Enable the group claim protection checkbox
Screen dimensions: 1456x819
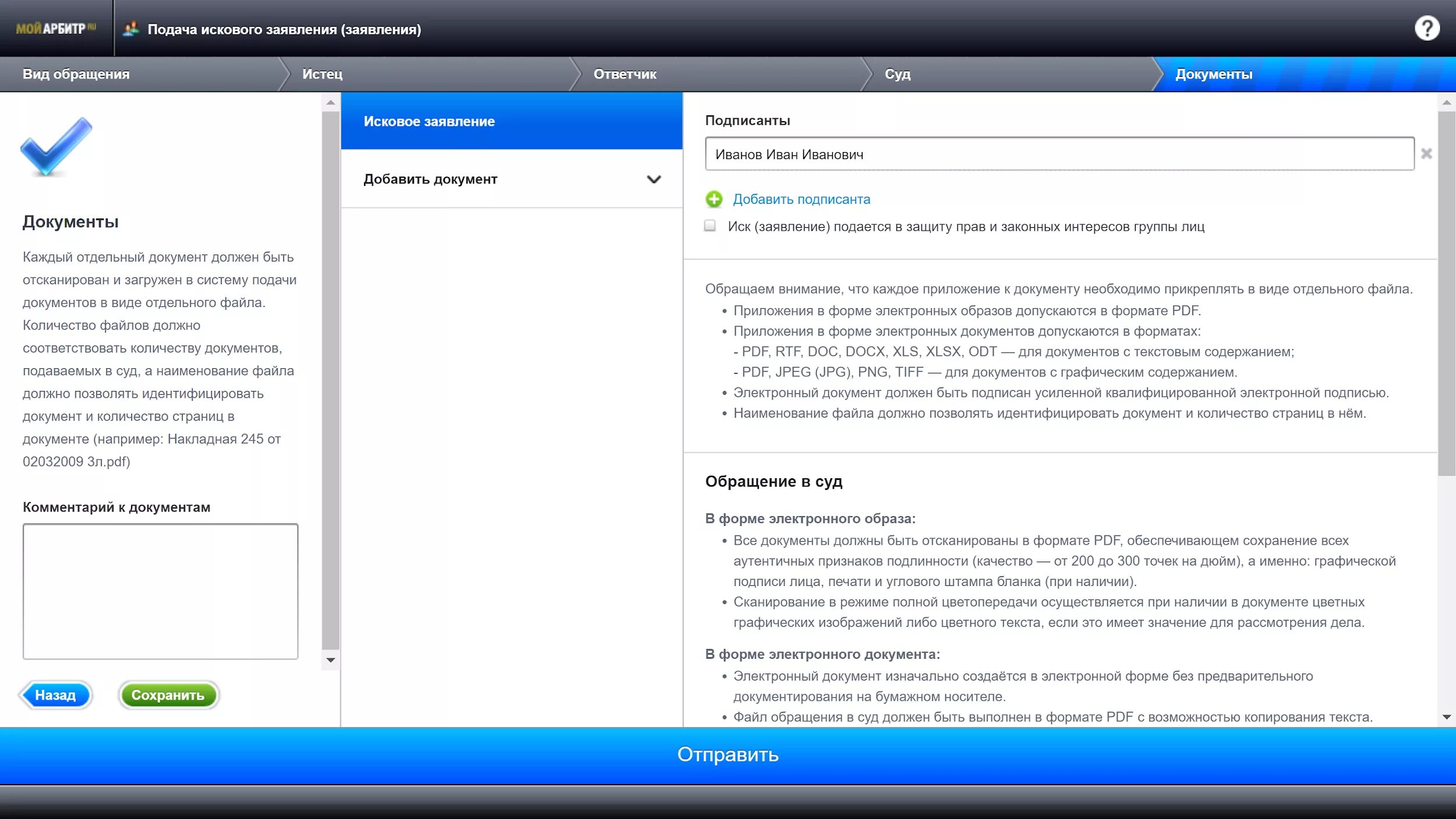pyautogui.click(x=710, y=226)
